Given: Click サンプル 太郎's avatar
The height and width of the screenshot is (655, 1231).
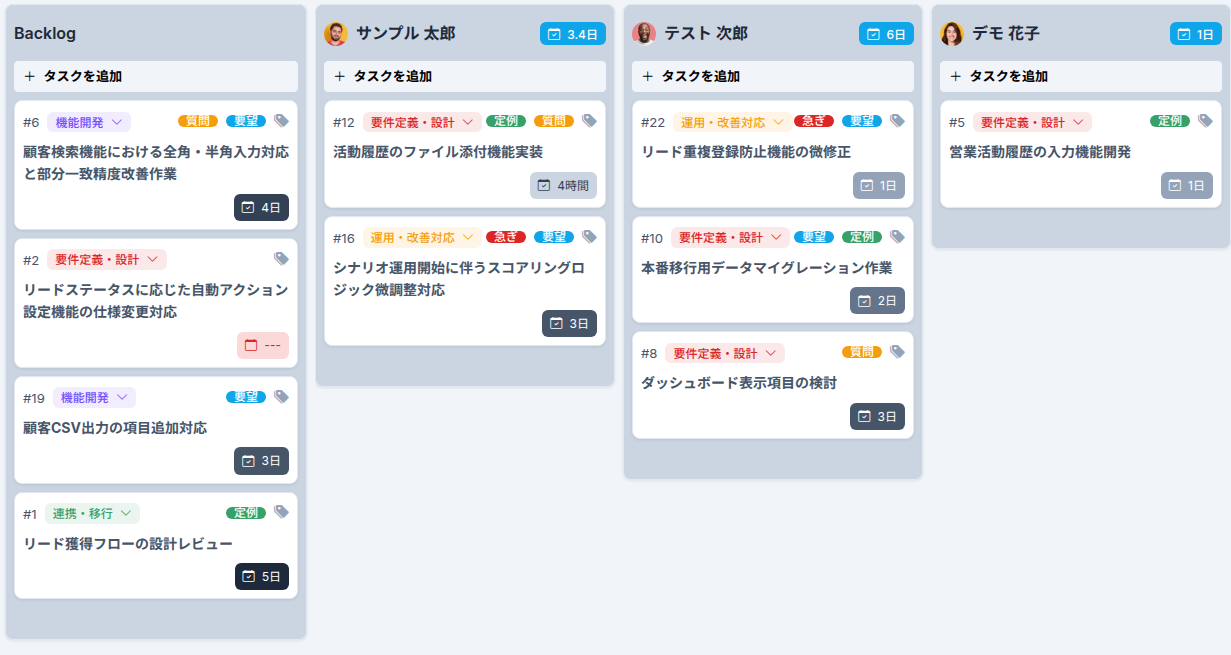Looking at the screenshot, I should pyautogui.click(x=336, y=34).
